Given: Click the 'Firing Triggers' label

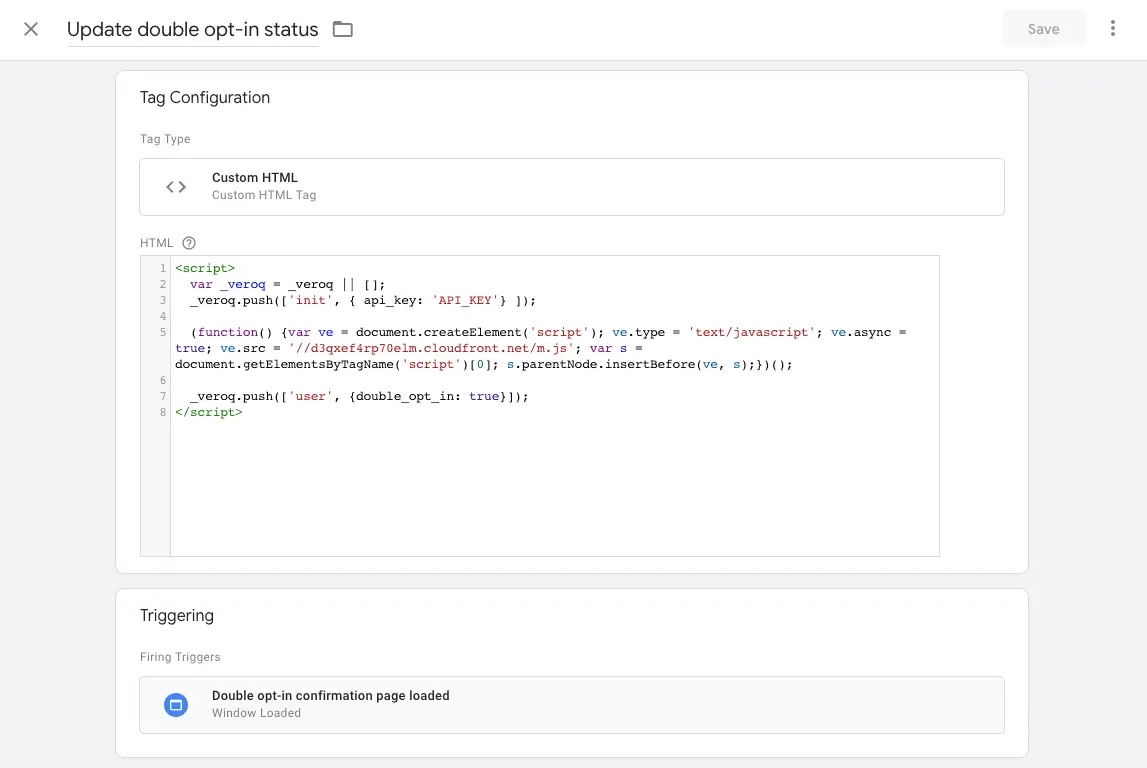Looking at the screenshot, I should click(x=180, y=657).
